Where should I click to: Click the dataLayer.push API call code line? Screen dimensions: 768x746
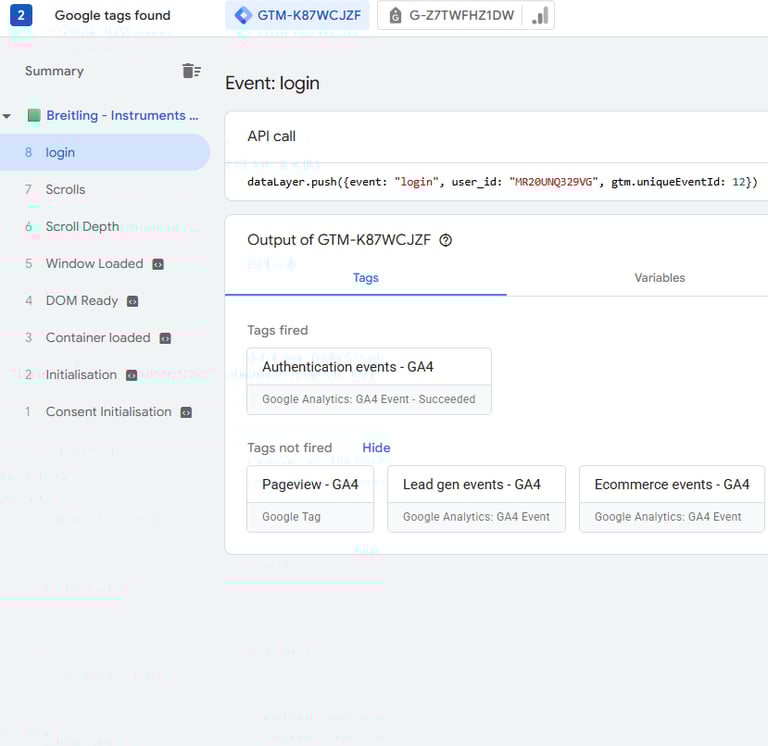pyautogui.click(x=503, y=182)
